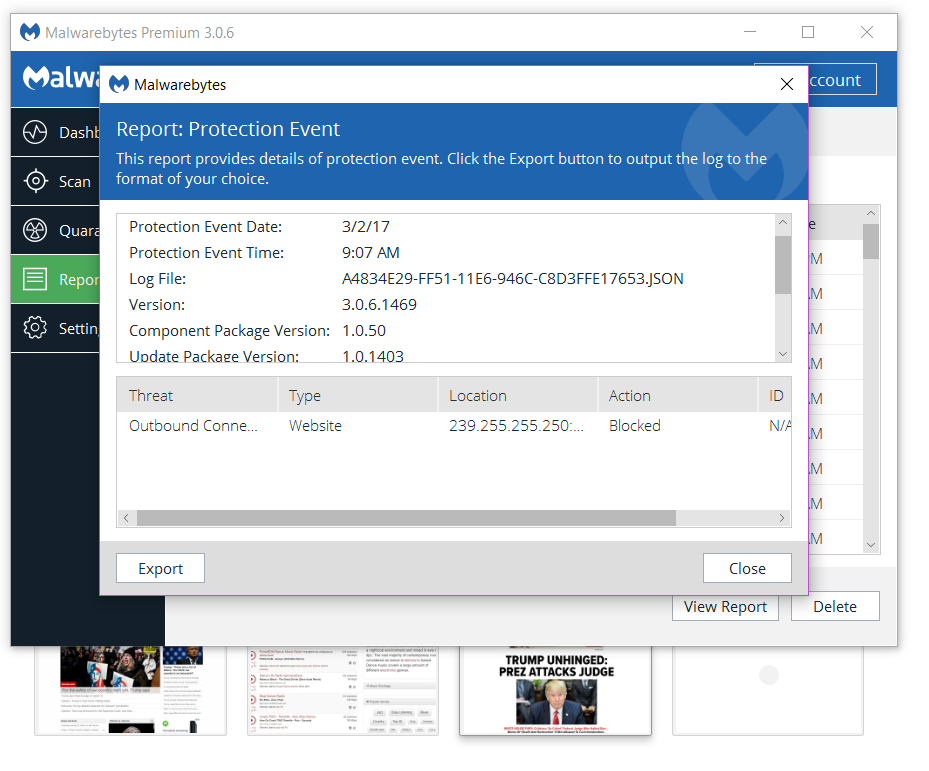Click the details pane vertical scrollbar thumb
Viewport: 929px width, 771px height.
point(783,265)
